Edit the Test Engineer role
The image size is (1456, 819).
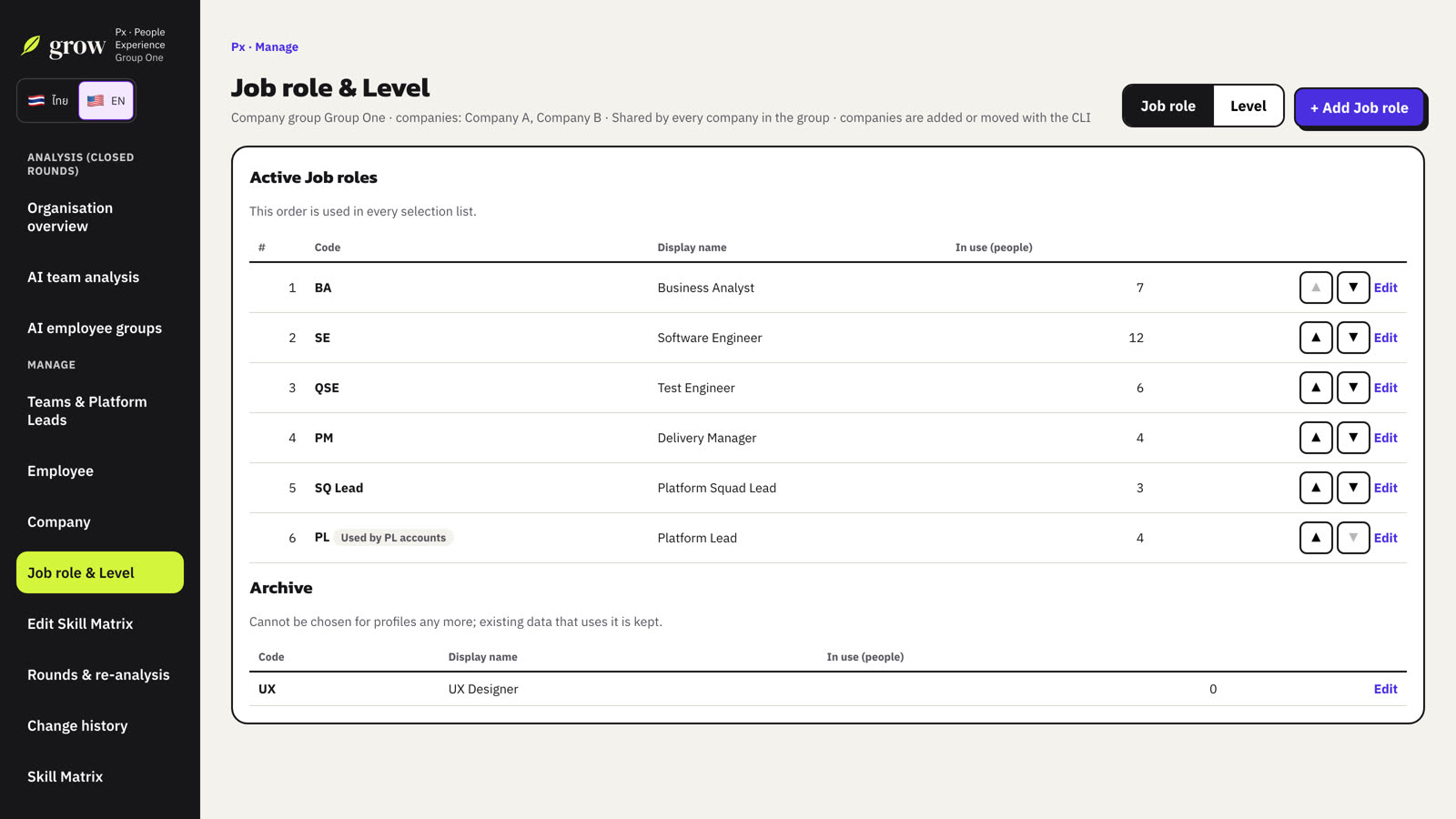click(x=1385, y=388)
